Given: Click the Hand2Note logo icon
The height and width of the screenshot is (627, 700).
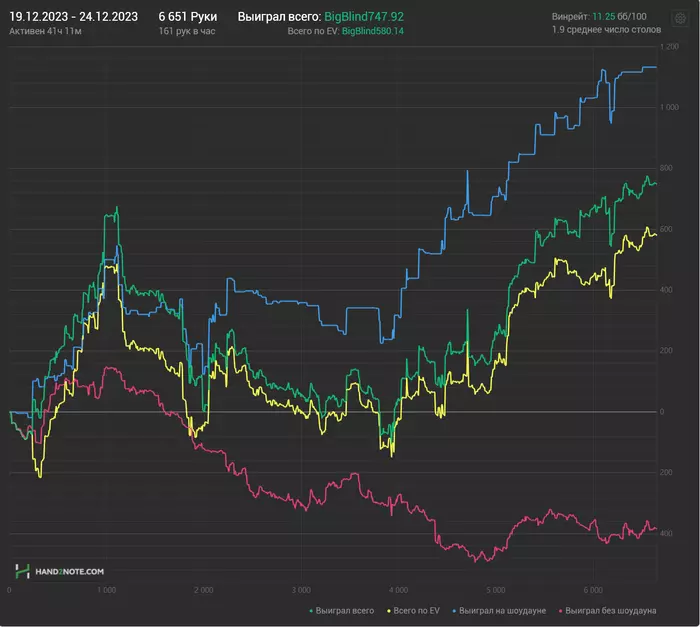Looking at the screenshot, I should [x=21, y=571].
